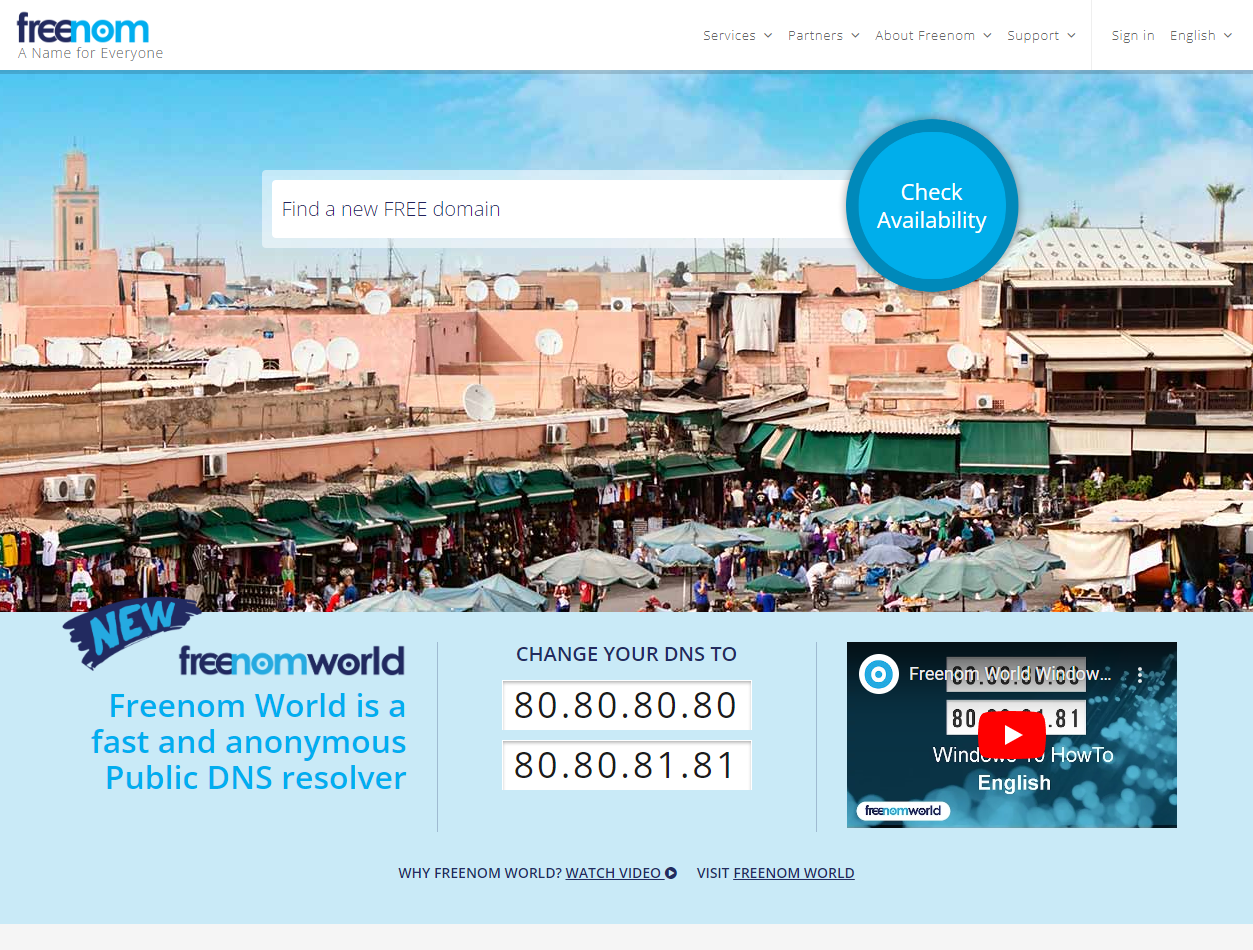Click the FREENOM WORLD visit link
The width and height of the screenshot is (1253, 950).
794,873
